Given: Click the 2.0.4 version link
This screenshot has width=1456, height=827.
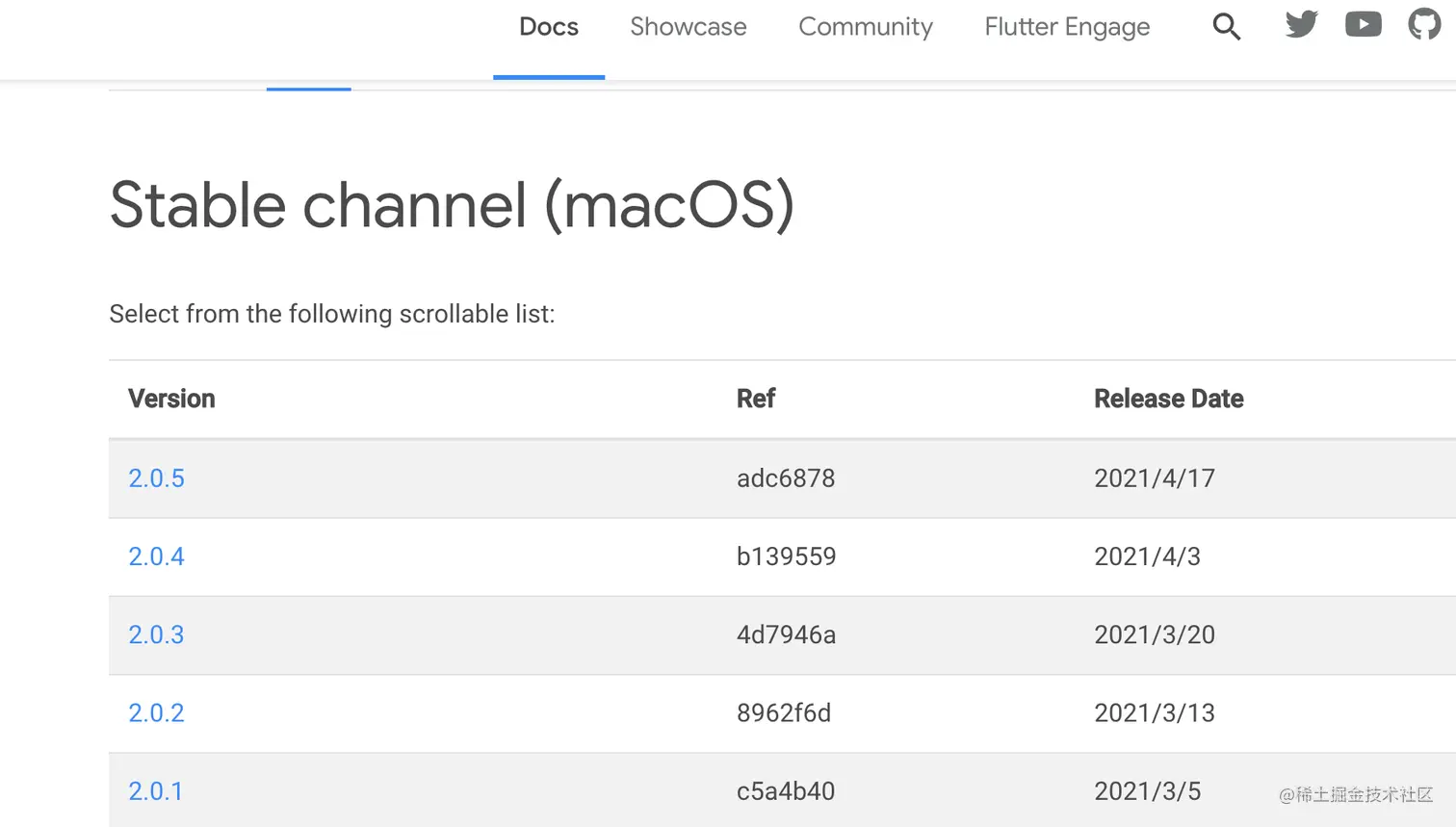Looking at the screenshot, I should click(156, 556).
